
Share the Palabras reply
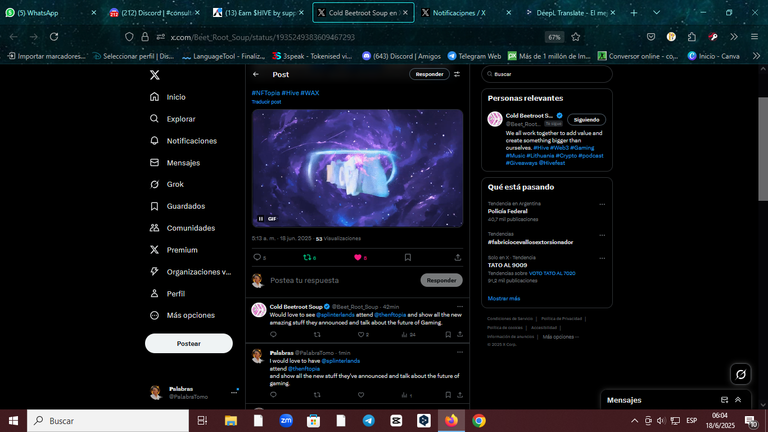click(459, 395)
